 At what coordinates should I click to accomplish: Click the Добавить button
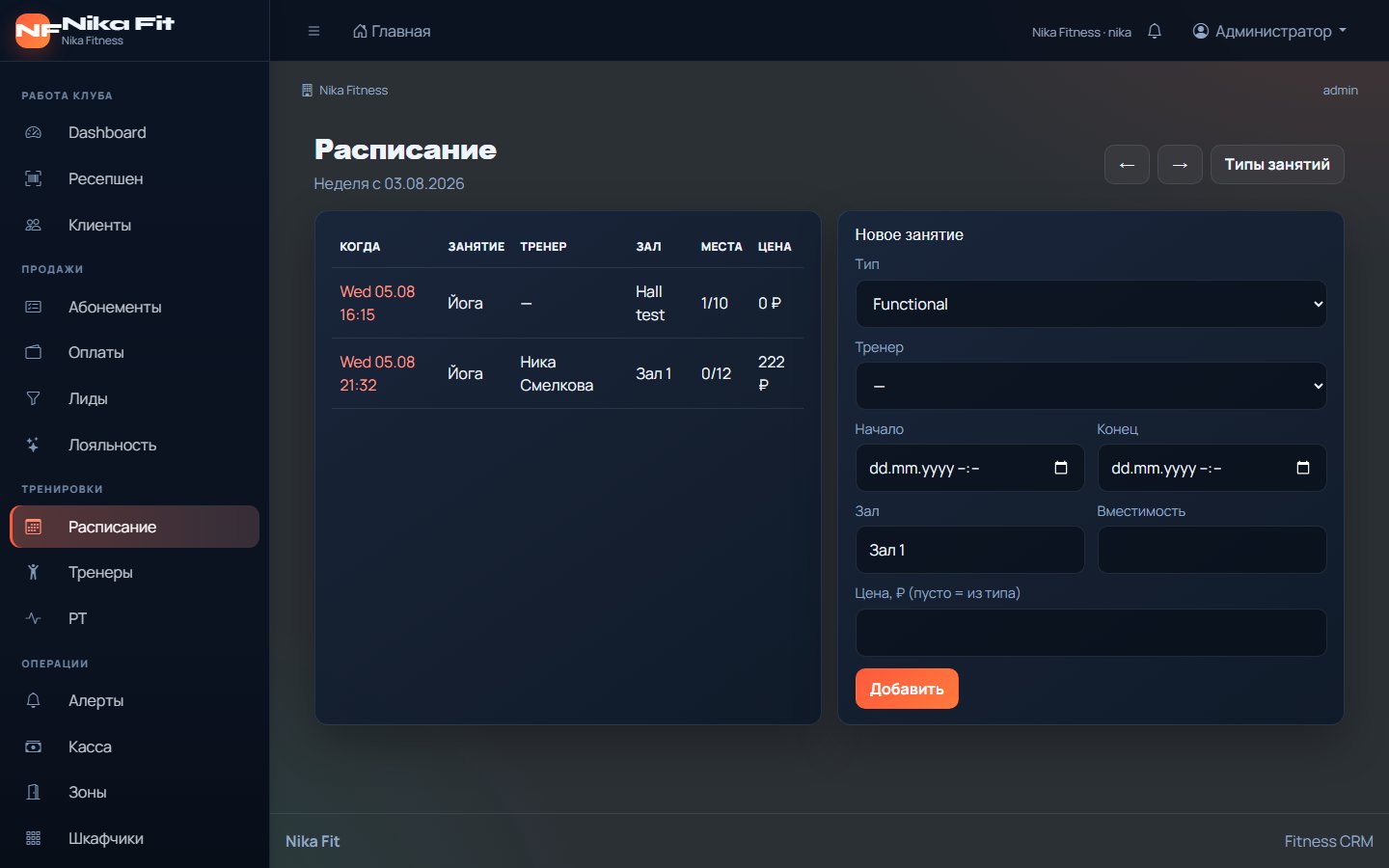(907, 689)
